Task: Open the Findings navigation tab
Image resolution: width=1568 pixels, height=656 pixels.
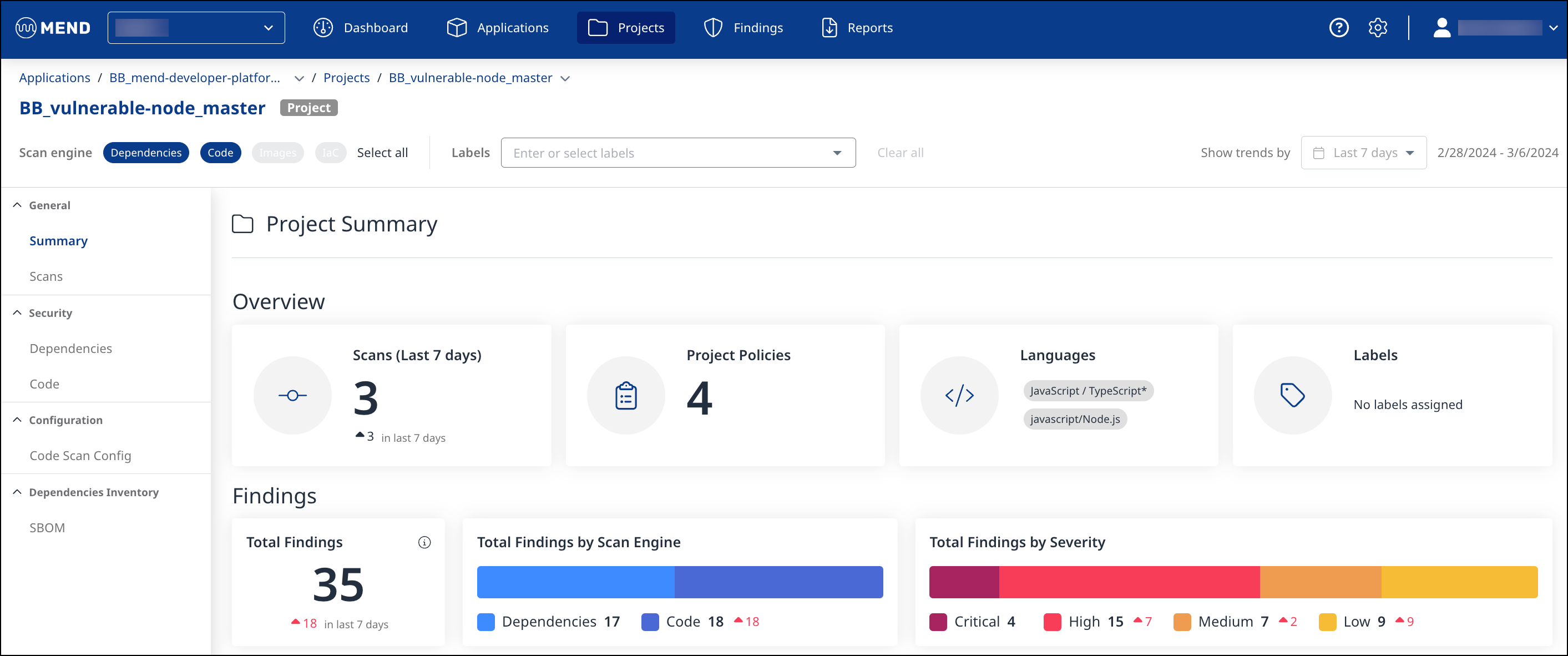Action: point(743,28)
